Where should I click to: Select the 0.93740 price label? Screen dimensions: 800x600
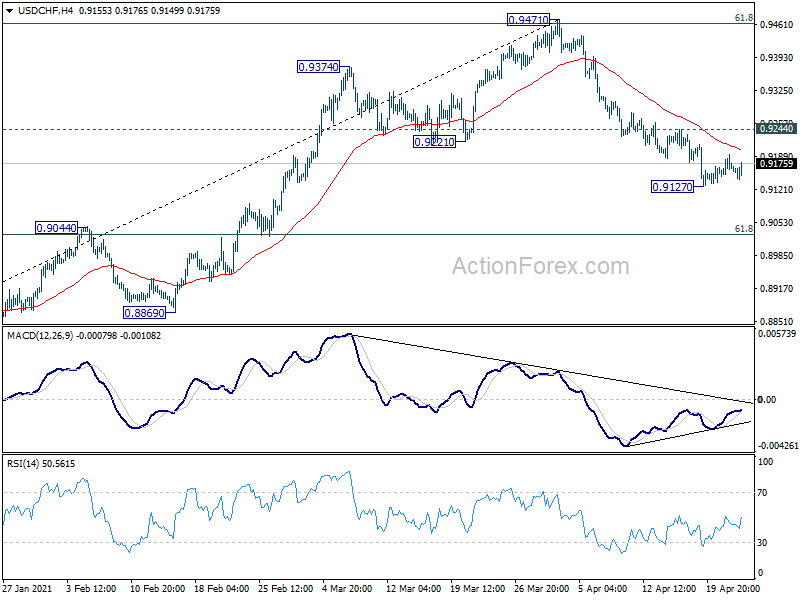tap(318, 67)
